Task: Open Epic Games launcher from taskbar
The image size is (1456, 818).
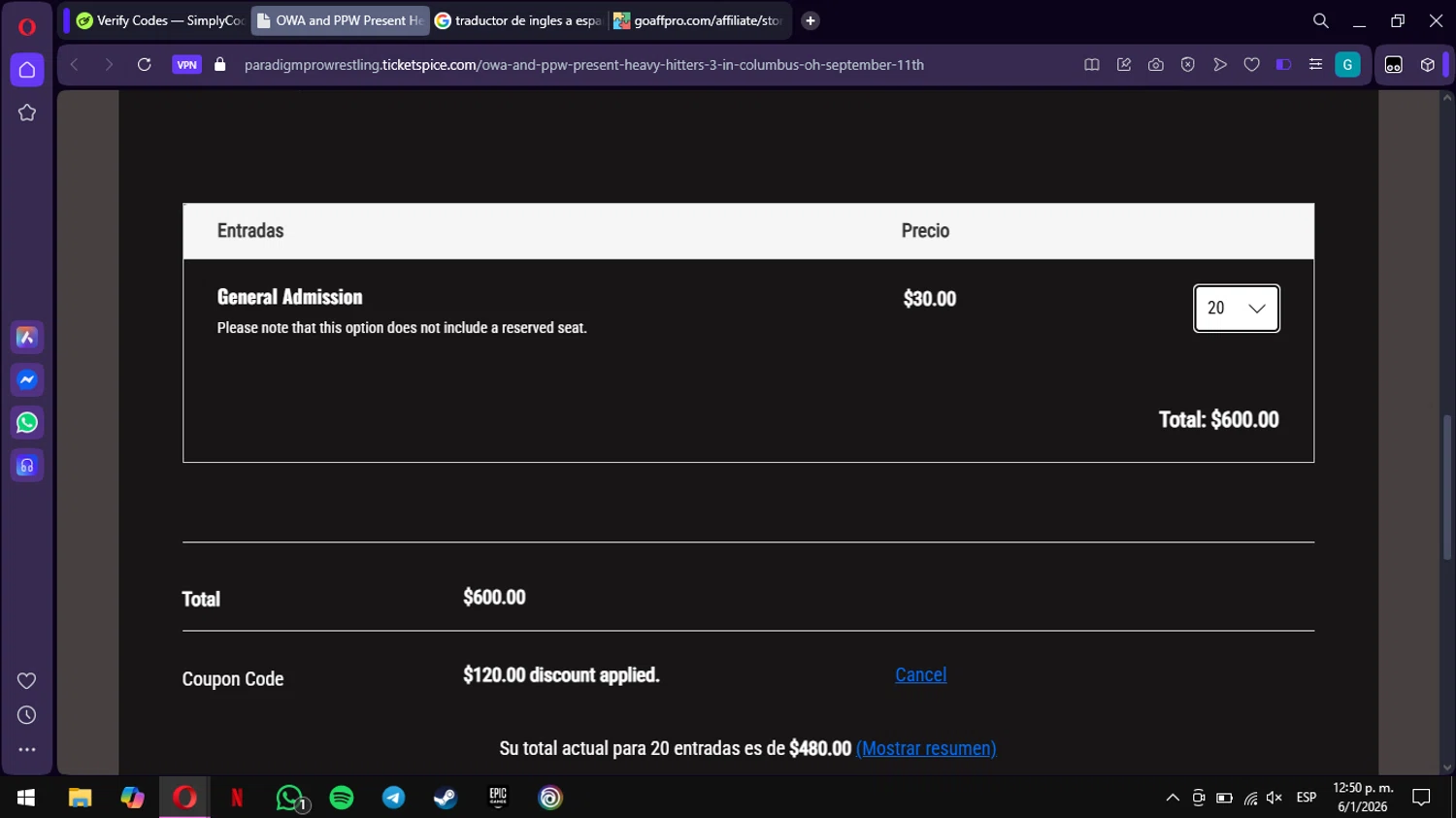Action: click(498, 798)
